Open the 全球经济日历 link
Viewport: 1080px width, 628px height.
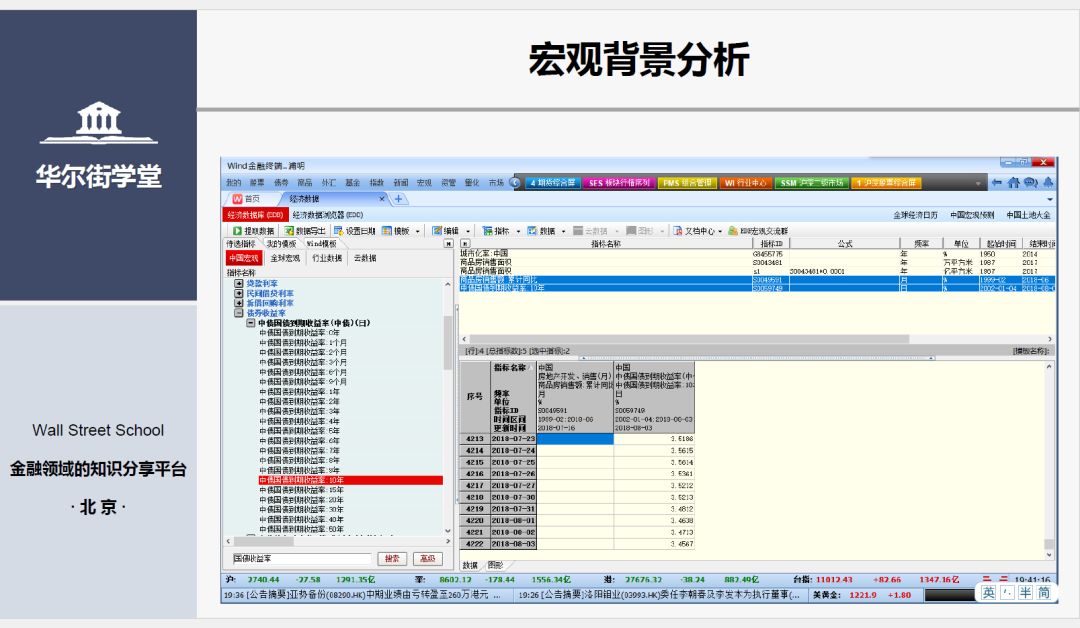click(915, 215)
